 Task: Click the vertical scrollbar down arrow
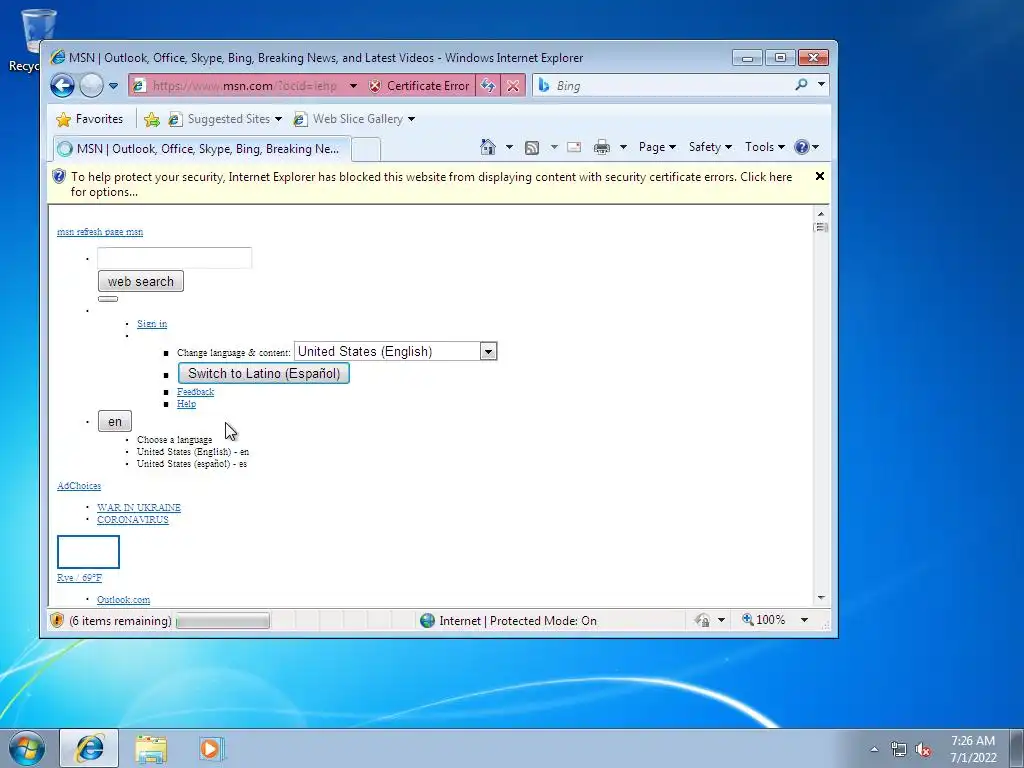(821, 598)
